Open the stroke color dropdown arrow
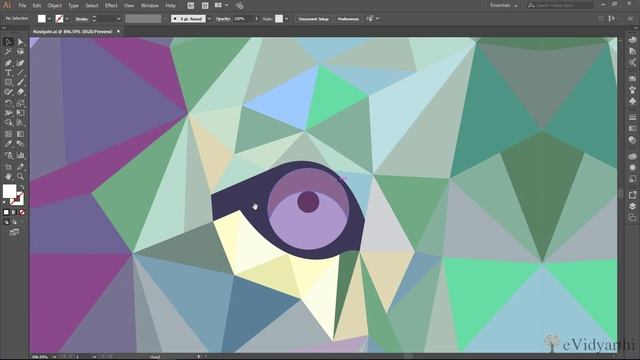Viewport: 640px width, 360px height. tap(67, 19)
